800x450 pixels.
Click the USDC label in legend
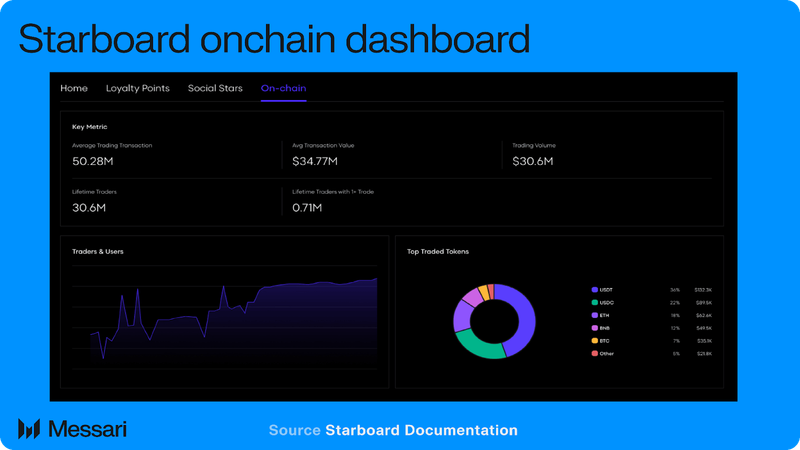tap(607, 303)
